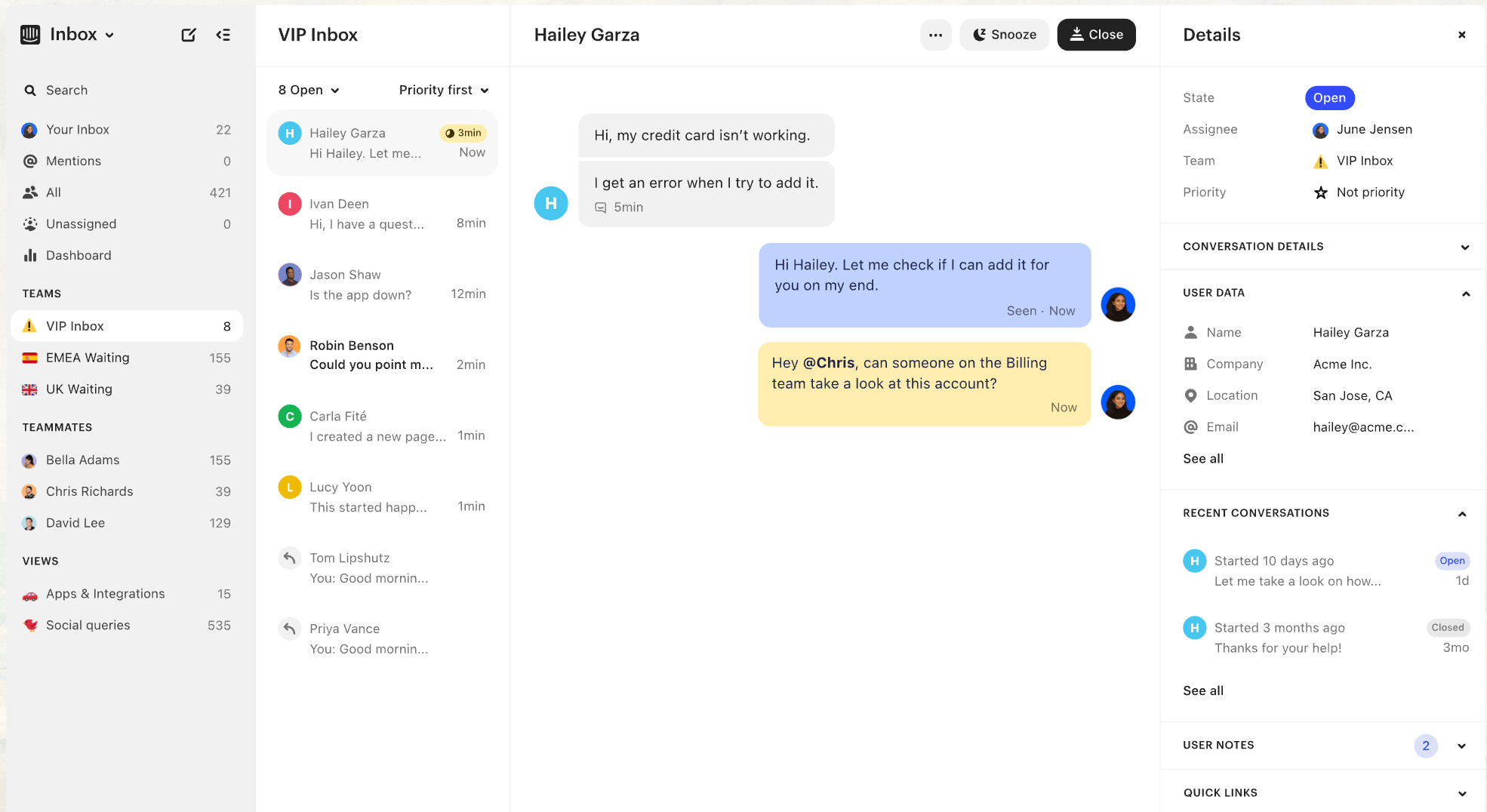Open Your Inbox
Image resolution: width=1487 pixels, height=812 pixels.
point(78,129)
